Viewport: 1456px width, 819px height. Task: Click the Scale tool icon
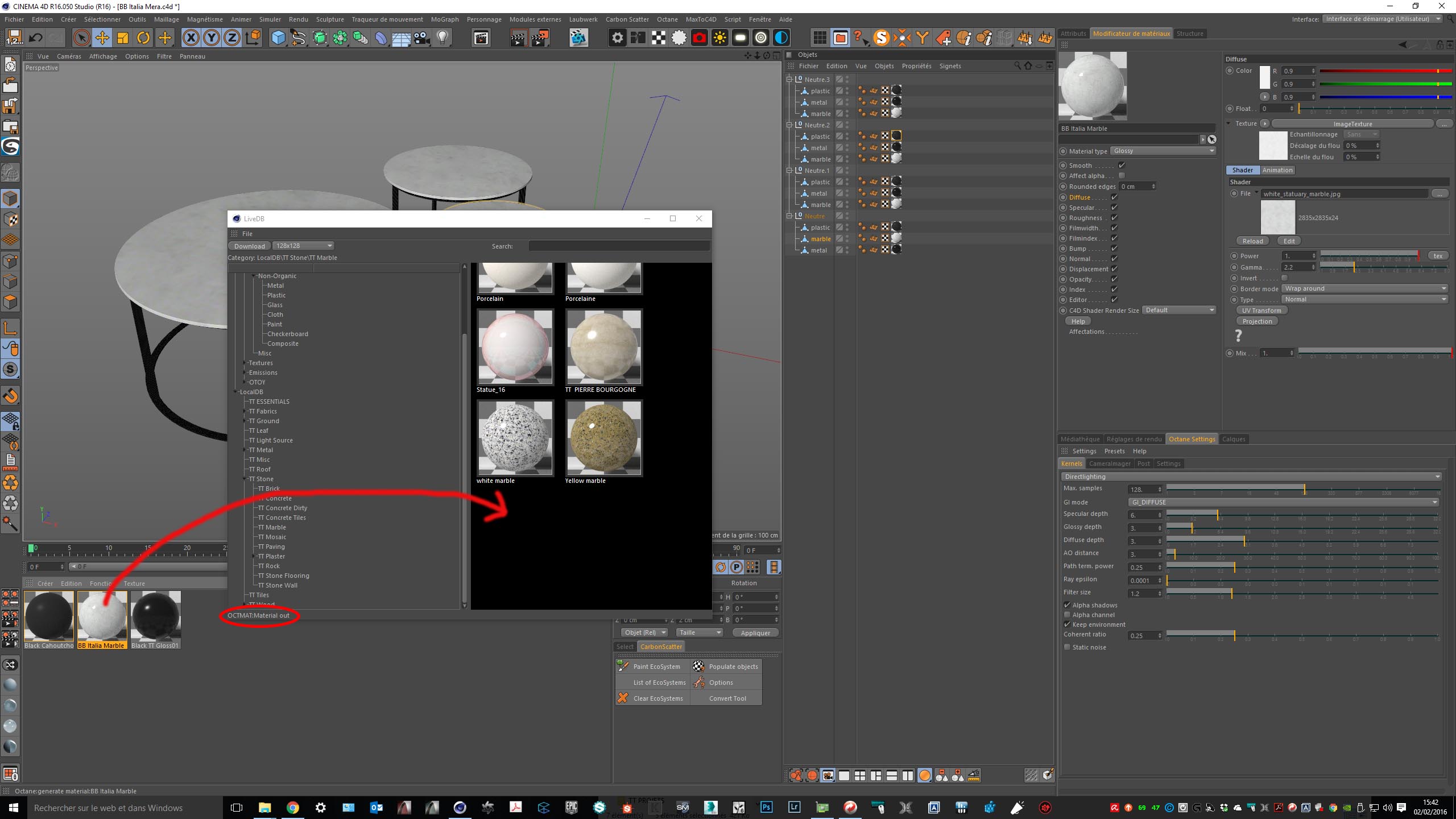pyautogui.click(x=123, y=38)
